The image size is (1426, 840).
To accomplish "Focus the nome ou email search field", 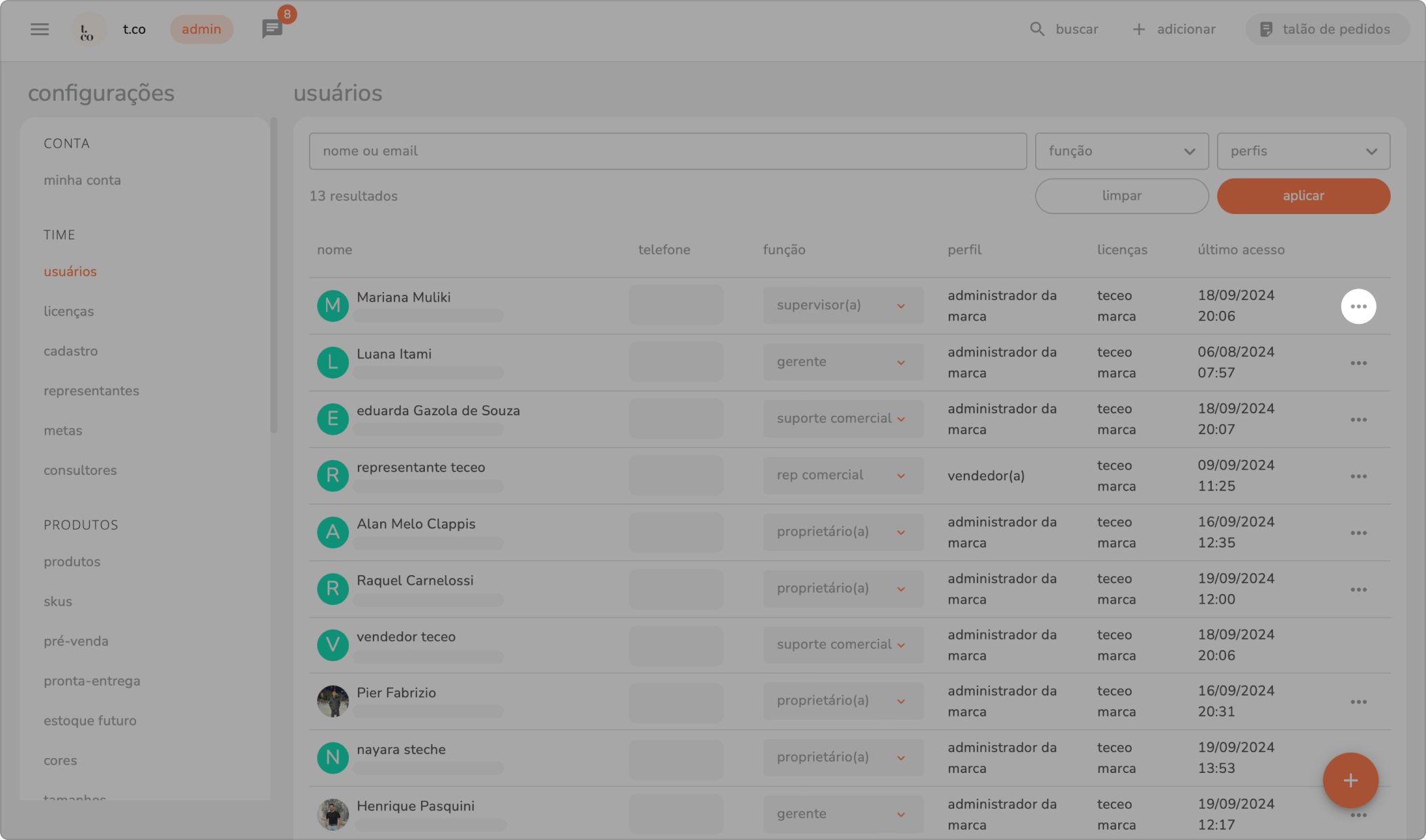I will [x=667, y=151].
